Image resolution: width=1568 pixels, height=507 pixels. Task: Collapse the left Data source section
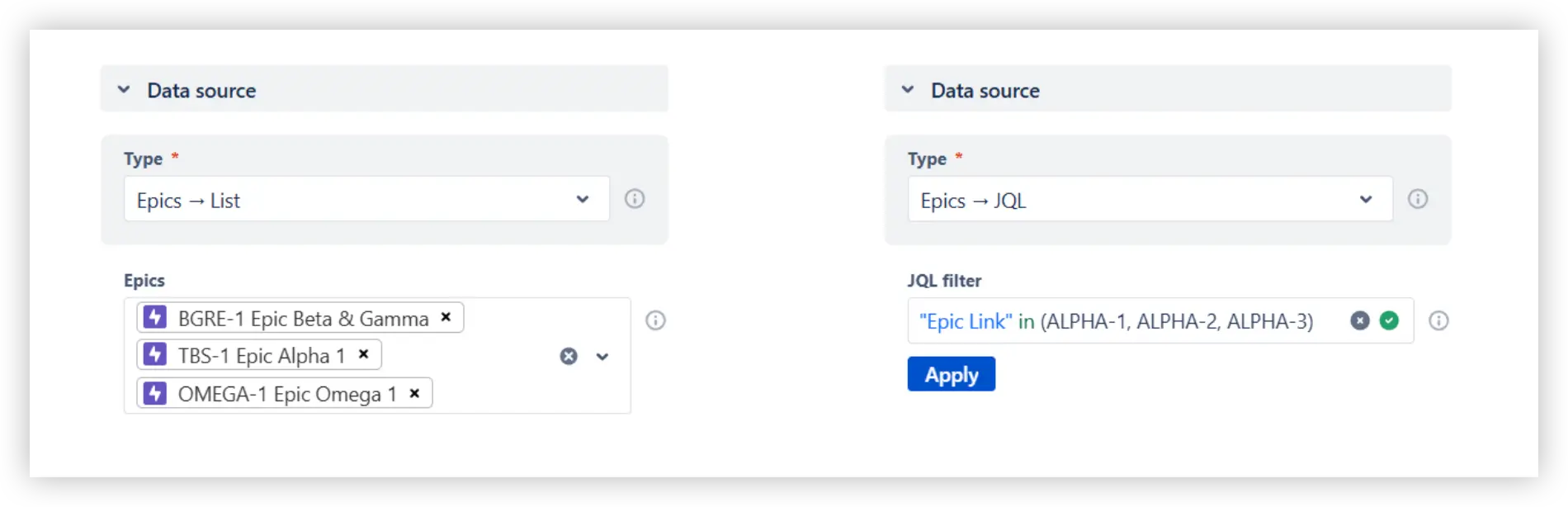click(123, 90)
